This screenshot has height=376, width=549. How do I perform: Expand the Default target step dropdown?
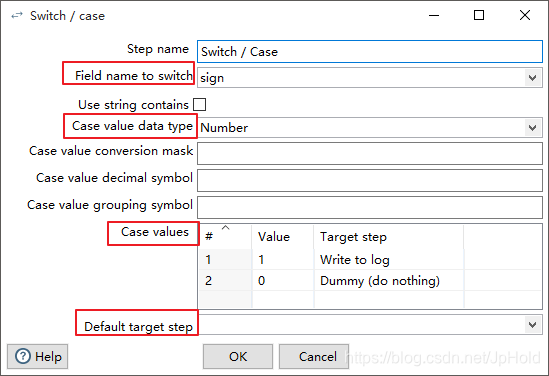[533, 325]
